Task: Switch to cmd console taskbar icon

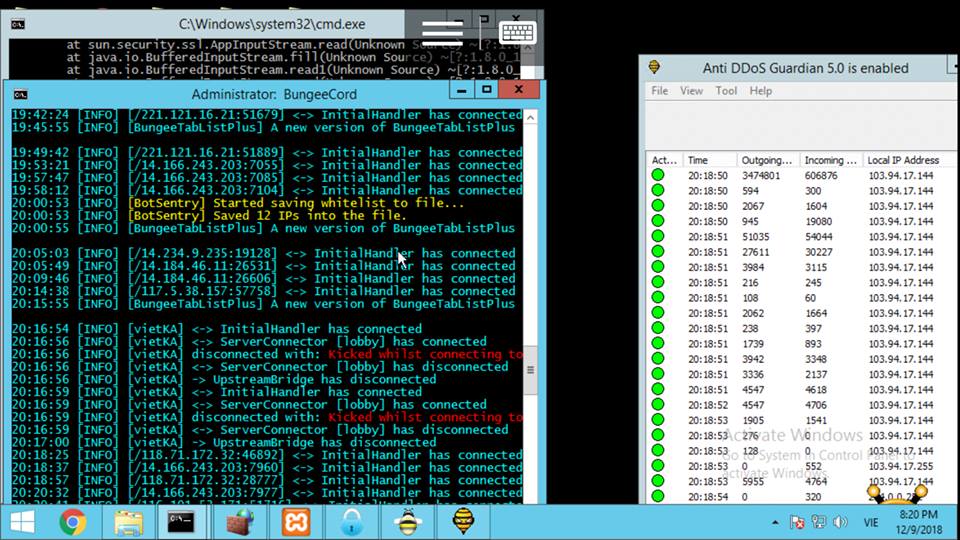Action: (x=181, y=522)
